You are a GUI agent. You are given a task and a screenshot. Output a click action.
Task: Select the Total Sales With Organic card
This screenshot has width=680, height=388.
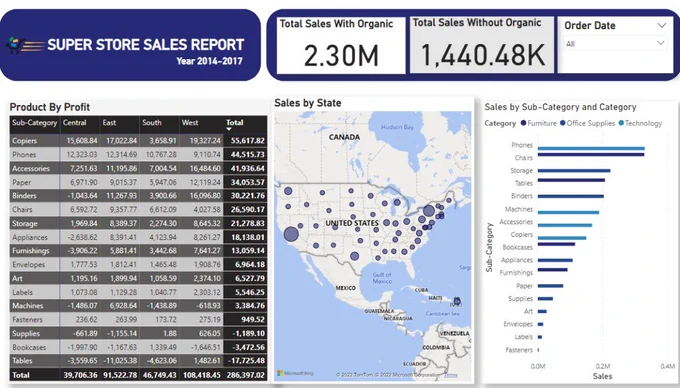(341, 46)
